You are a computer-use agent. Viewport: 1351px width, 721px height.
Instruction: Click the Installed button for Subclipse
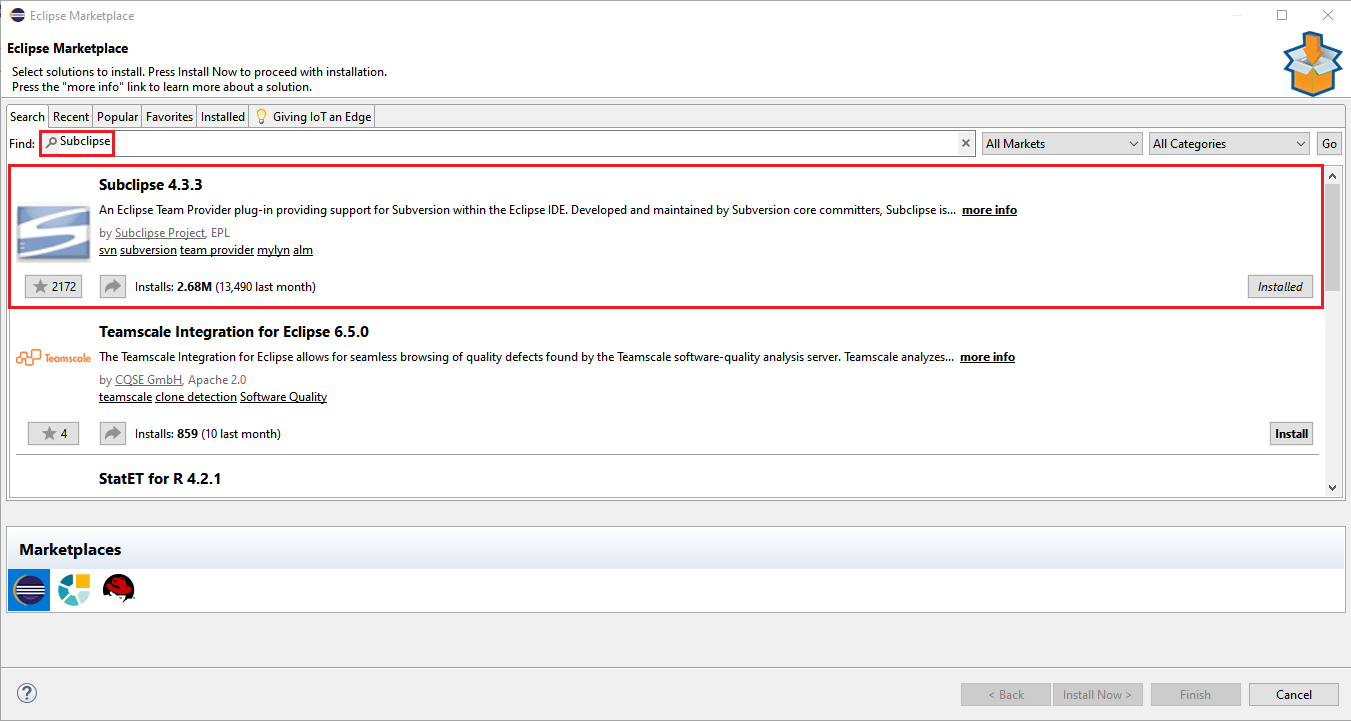(x=1280, y=287)
